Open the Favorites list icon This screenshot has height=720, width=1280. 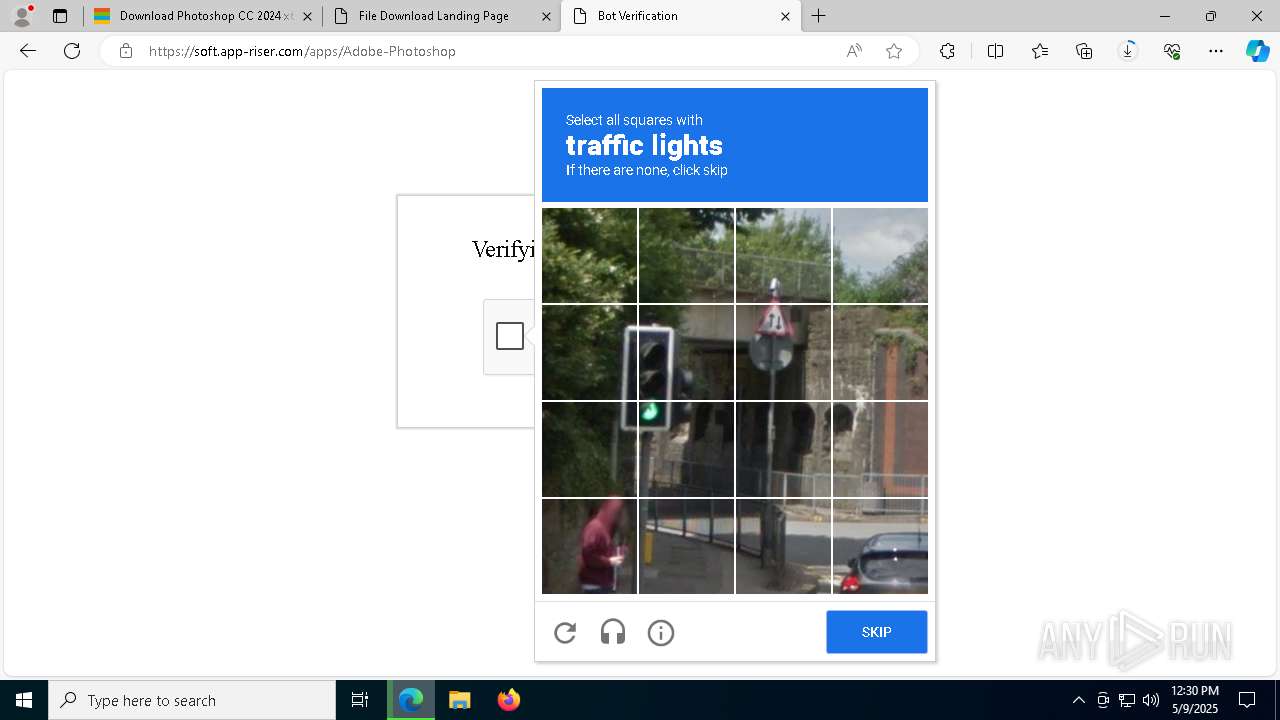(x=1040, y=51)
